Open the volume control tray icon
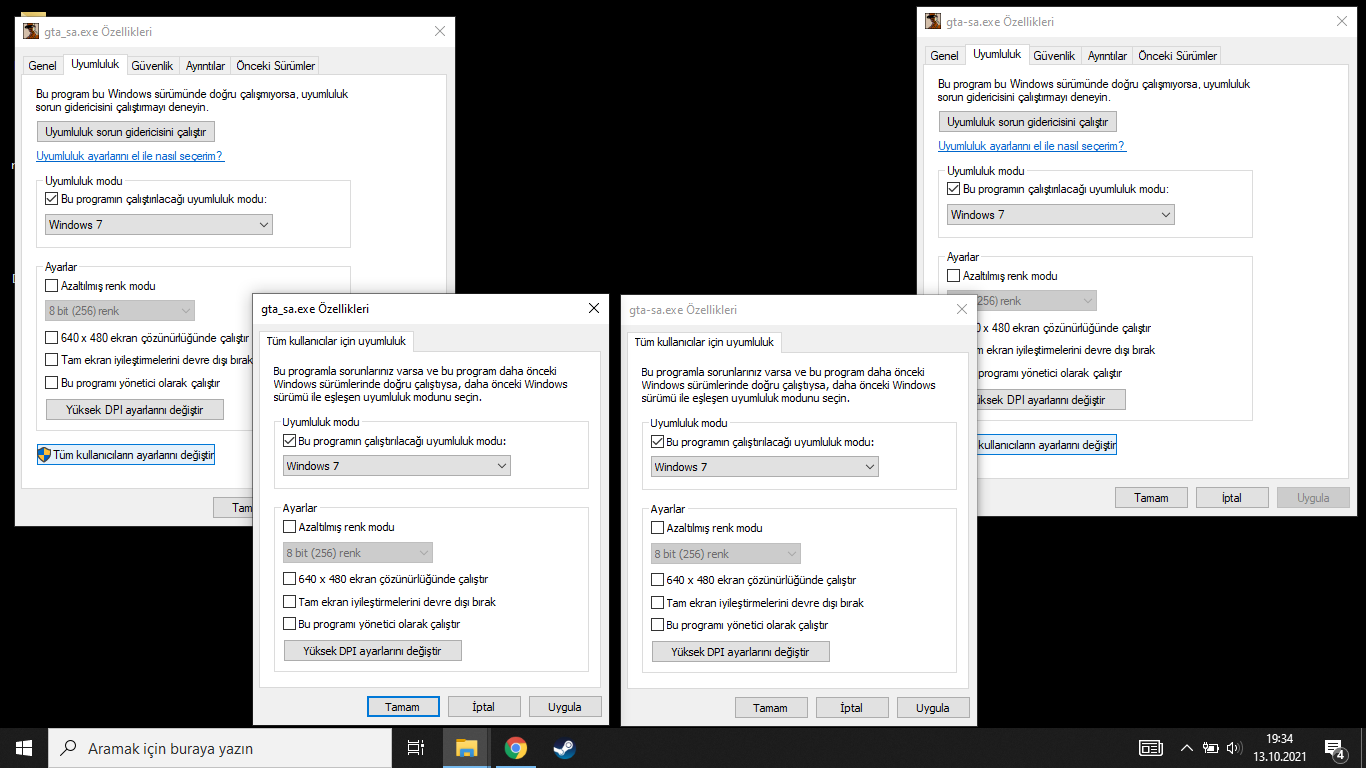1366x768 pixels. point(1234,748)
